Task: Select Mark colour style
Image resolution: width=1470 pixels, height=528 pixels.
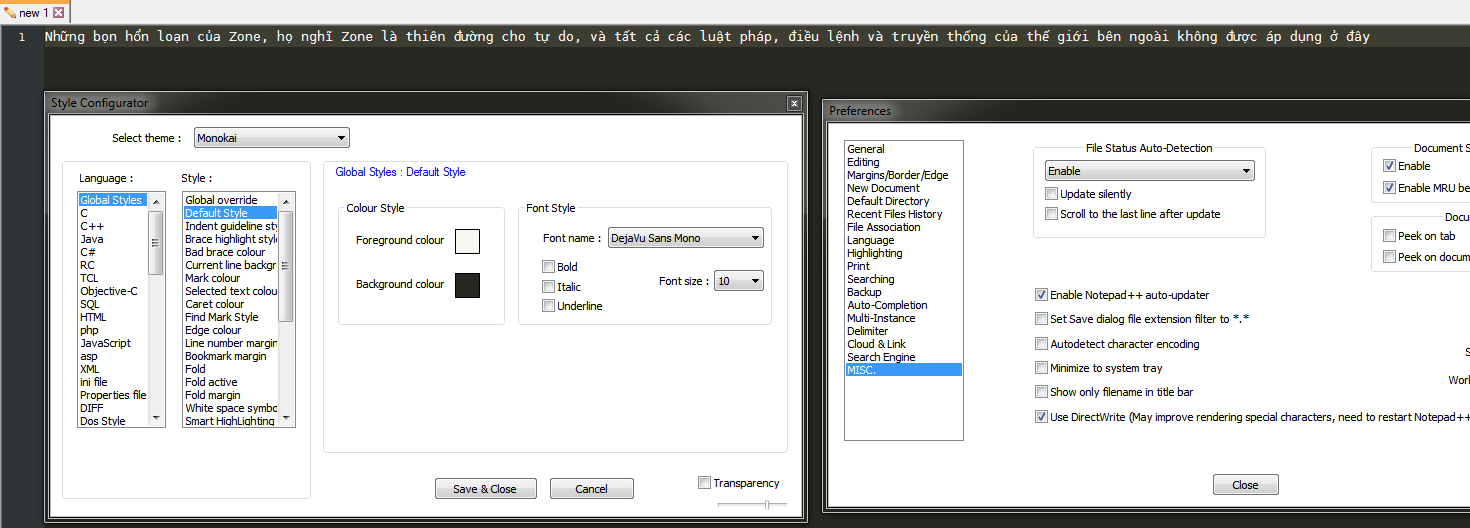Action: coord(212,278)
